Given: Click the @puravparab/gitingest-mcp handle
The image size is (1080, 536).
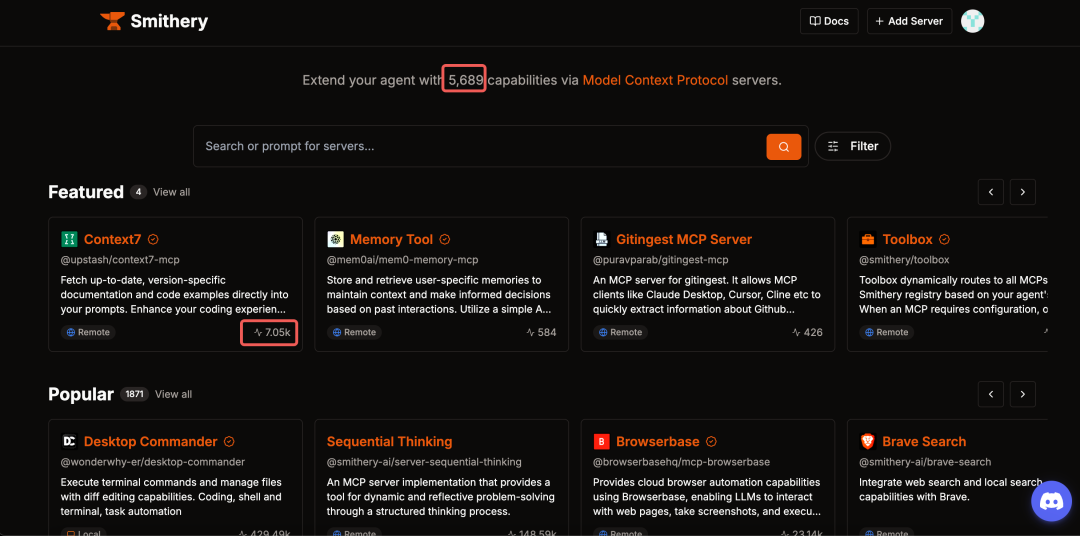Looking at the screenshot, I should (x=661, y=260).
